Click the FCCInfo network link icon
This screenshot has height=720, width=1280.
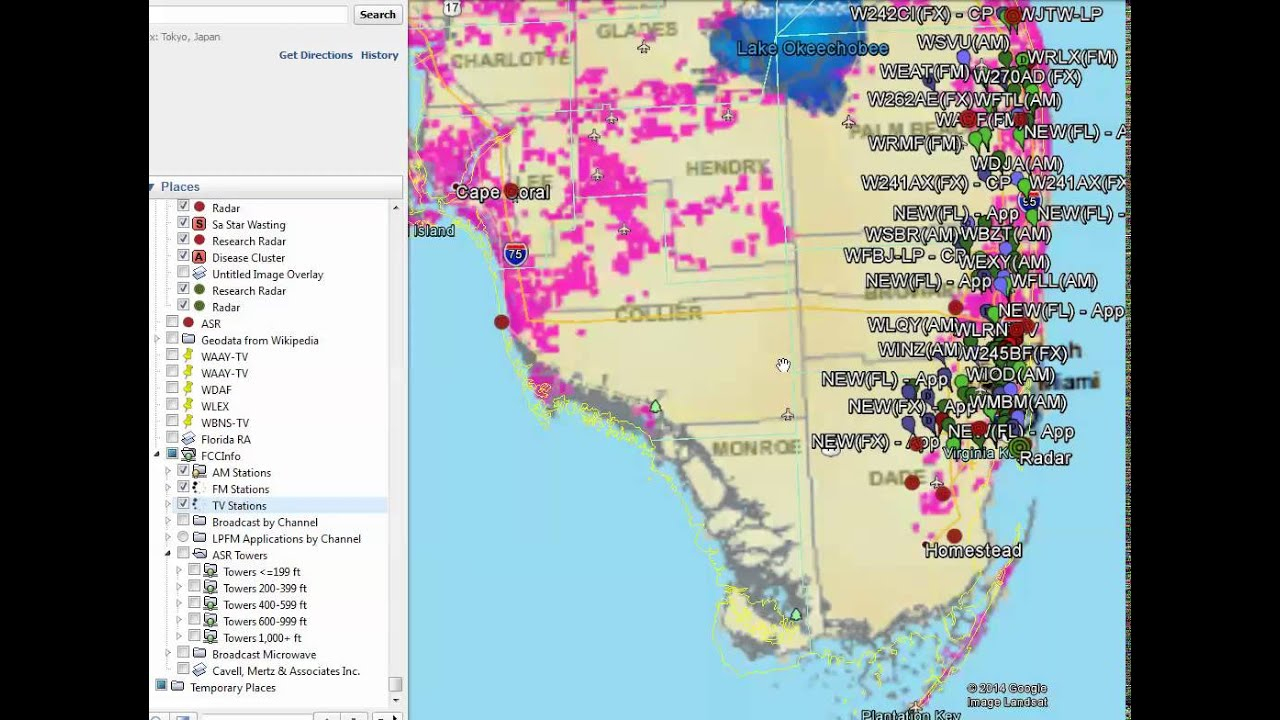pos(188,456)
